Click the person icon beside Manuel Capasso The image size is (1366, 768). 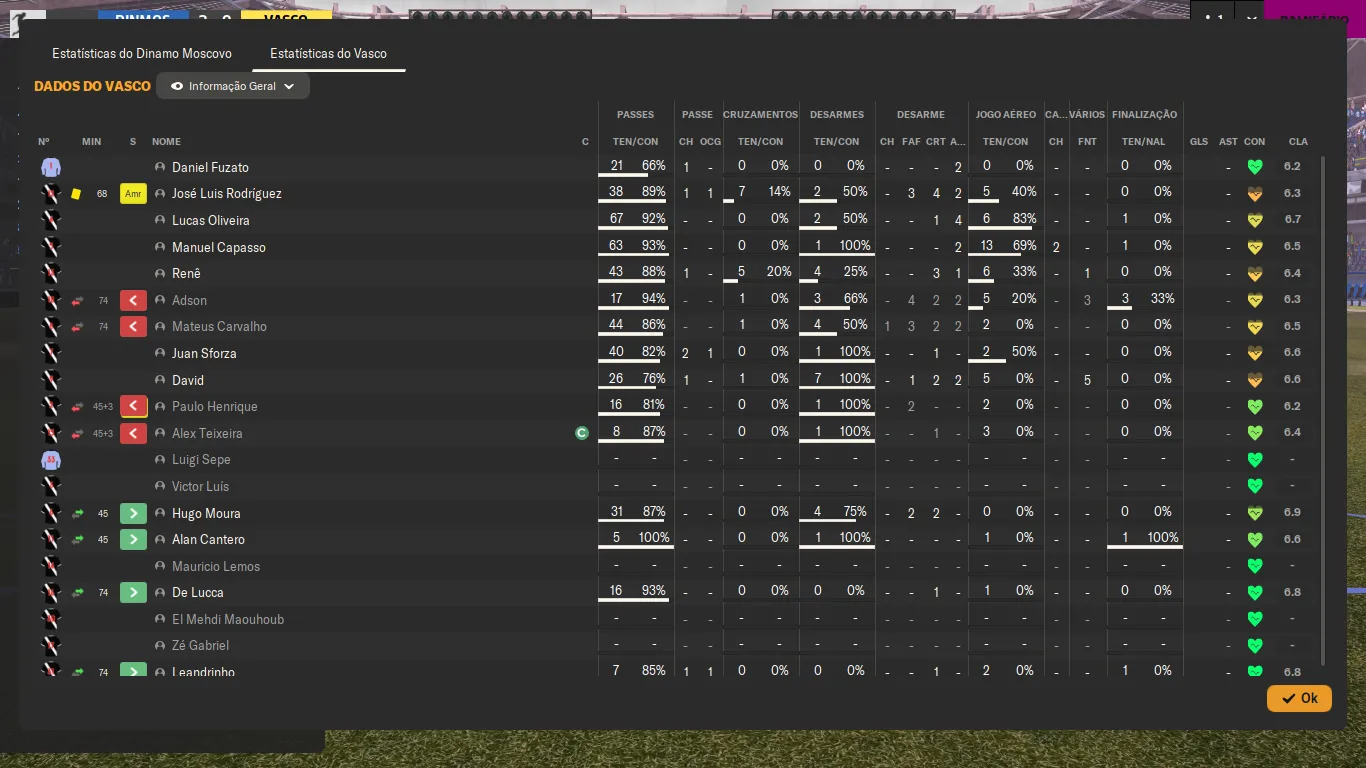[159, 247]
